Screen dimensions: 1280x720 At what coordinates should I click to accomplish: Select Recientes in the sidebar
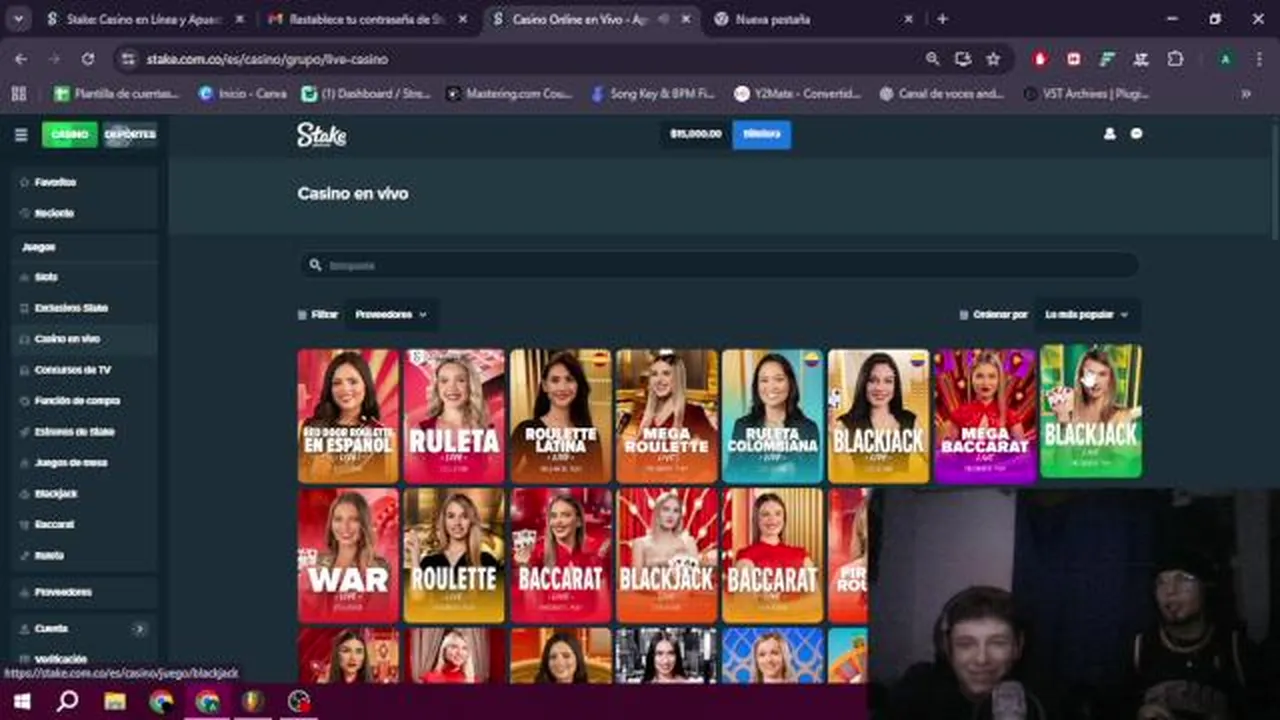click(x=84, y=213)
